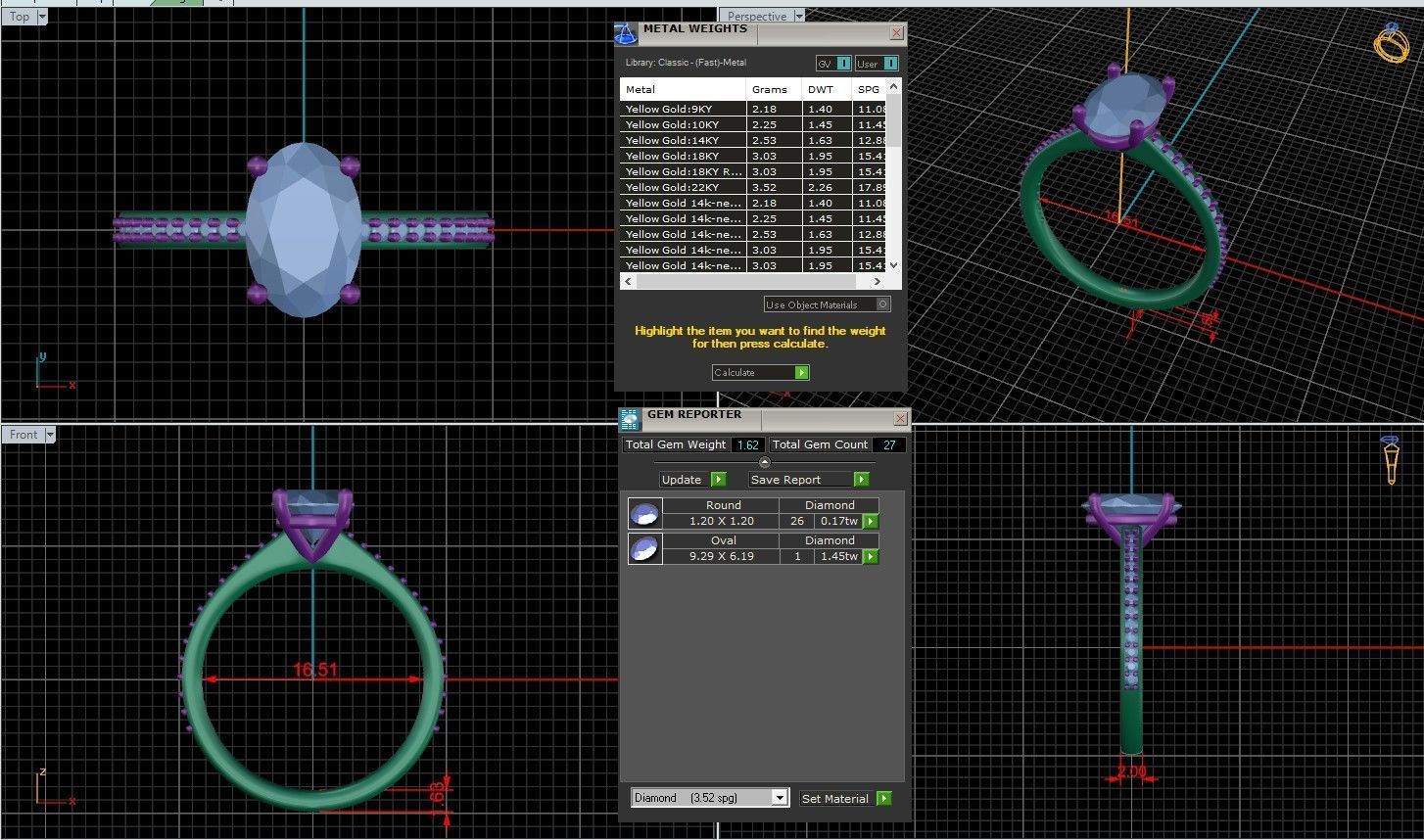The image size is (1424, 840).
Task: Open the Front viewport dropdown arrow
Action: (49, 435)
